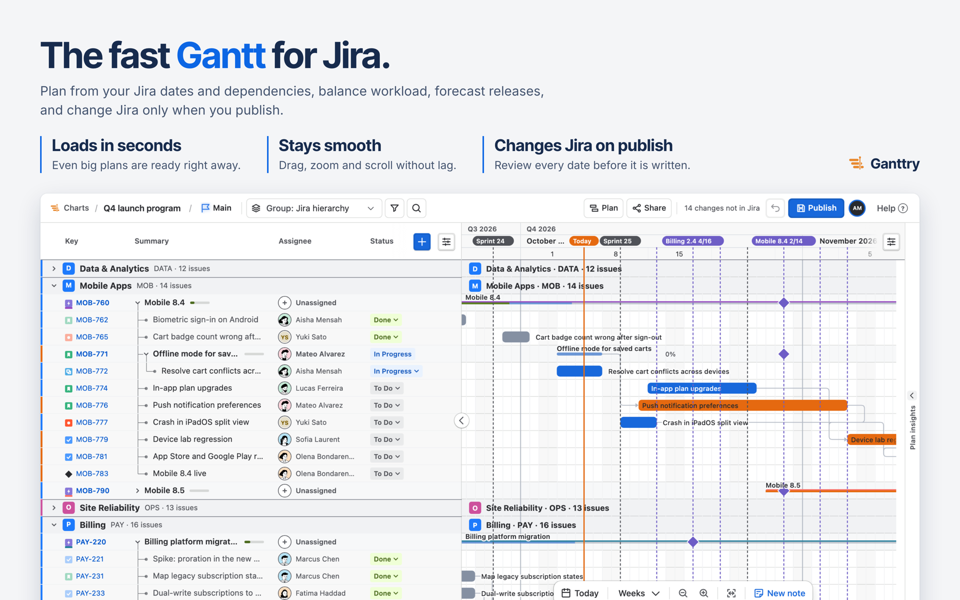Open the AM user avatar
This screenshot has height=600, width=960.
(x=857, y=208)
